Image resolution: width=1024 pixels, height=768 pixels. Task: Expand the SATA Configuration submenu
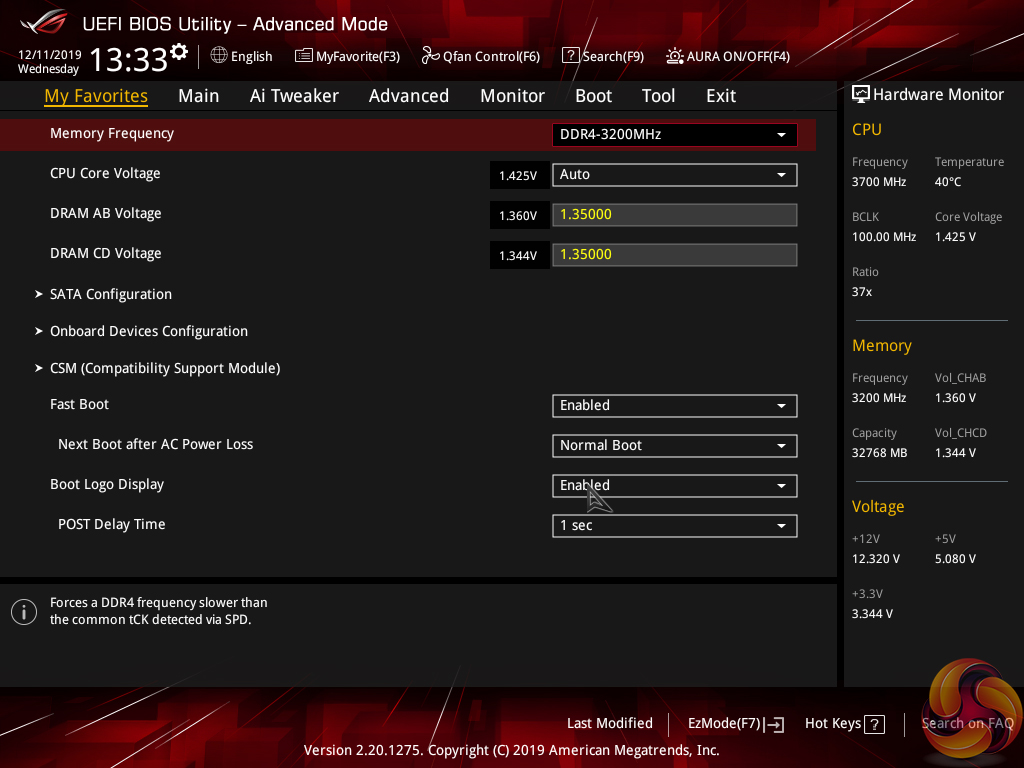coord(110,294)
